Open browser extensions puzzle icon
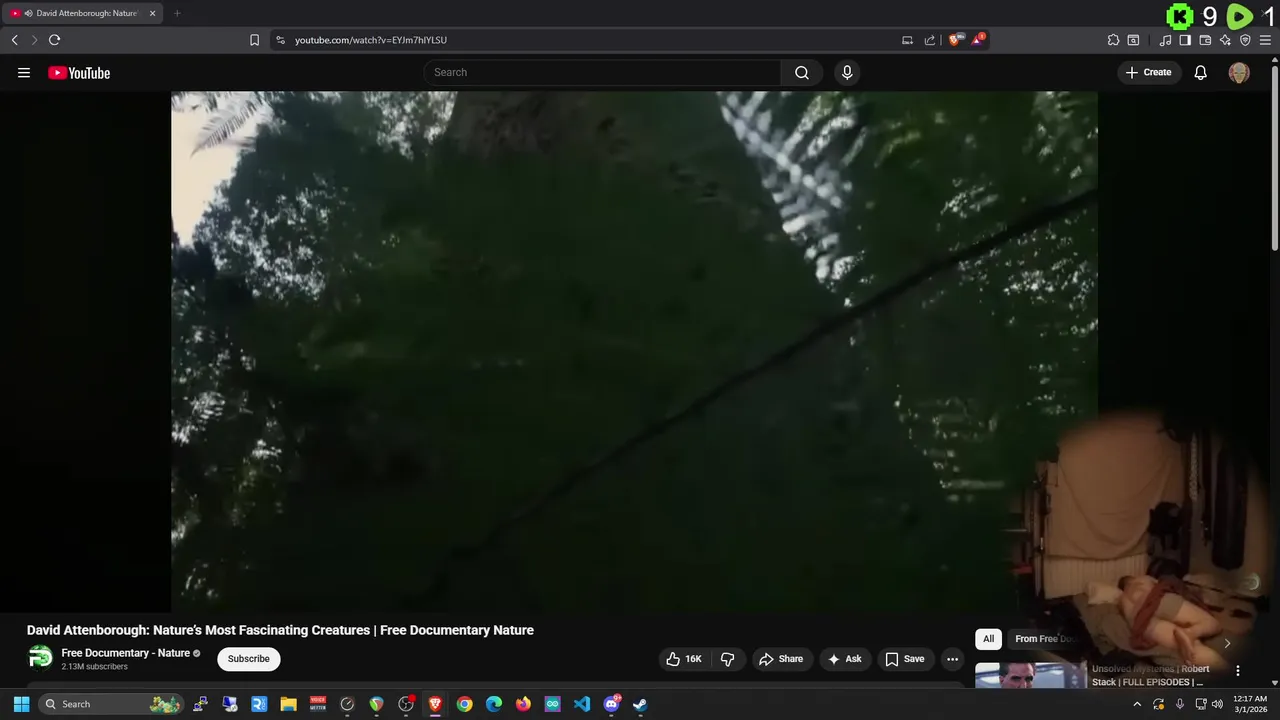 (x=1113, y=40)
